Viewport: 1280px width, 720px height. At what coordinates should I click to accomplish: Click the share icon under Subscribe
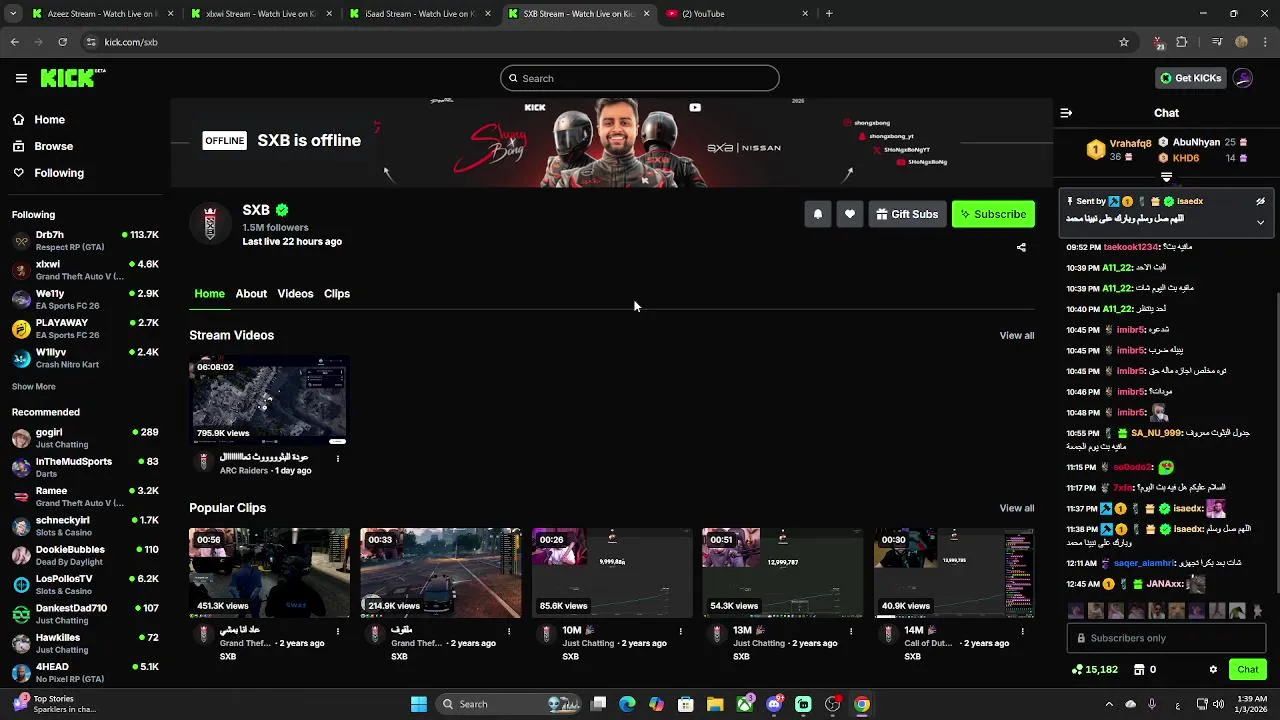[1021, 247]
